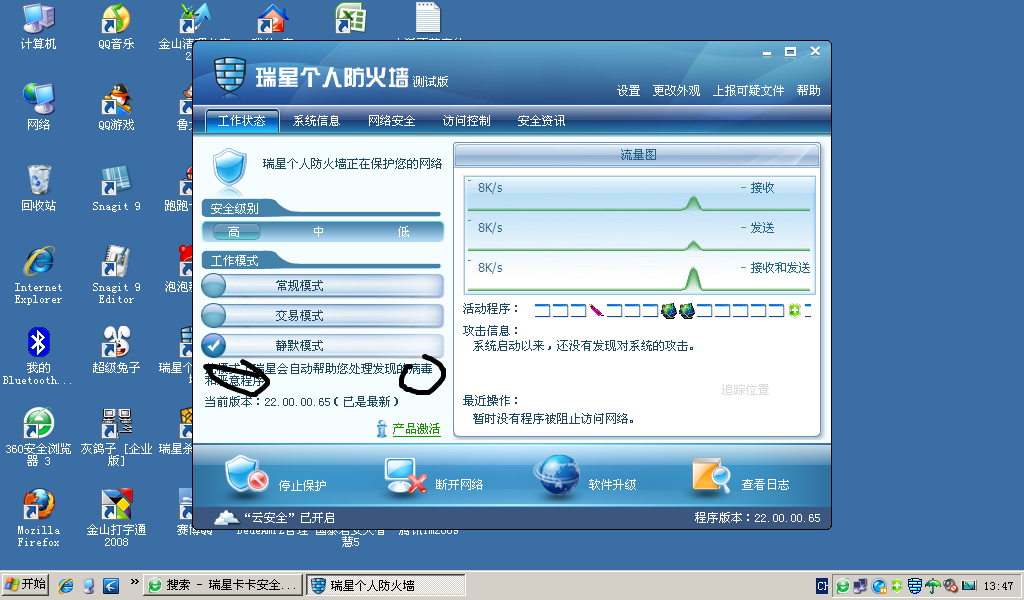The image size is (1024, 600).
Task: Click the key icon beside 产品激活
Action: tap(382, 429)
